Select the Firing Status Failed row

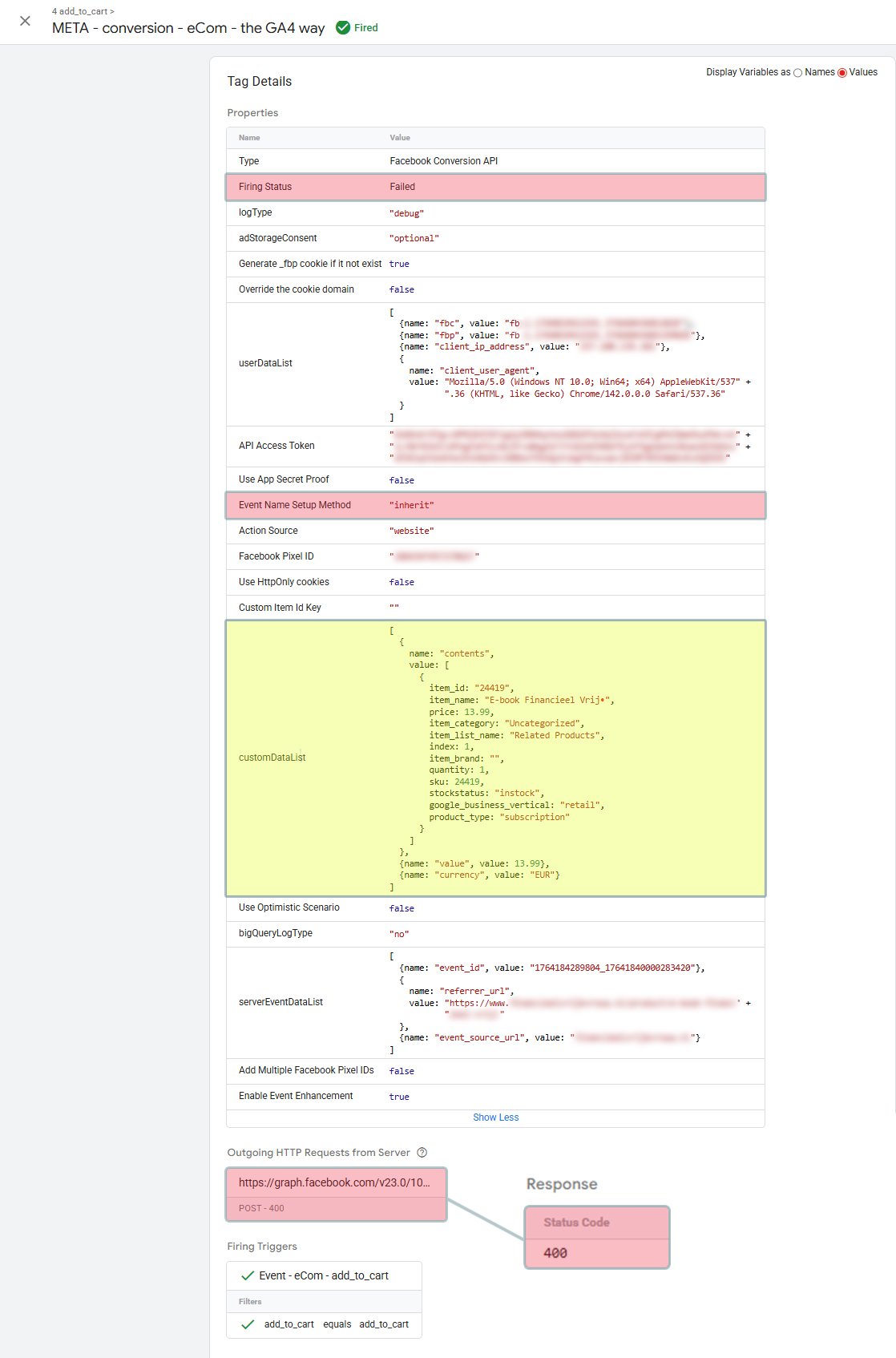(495, 187)
